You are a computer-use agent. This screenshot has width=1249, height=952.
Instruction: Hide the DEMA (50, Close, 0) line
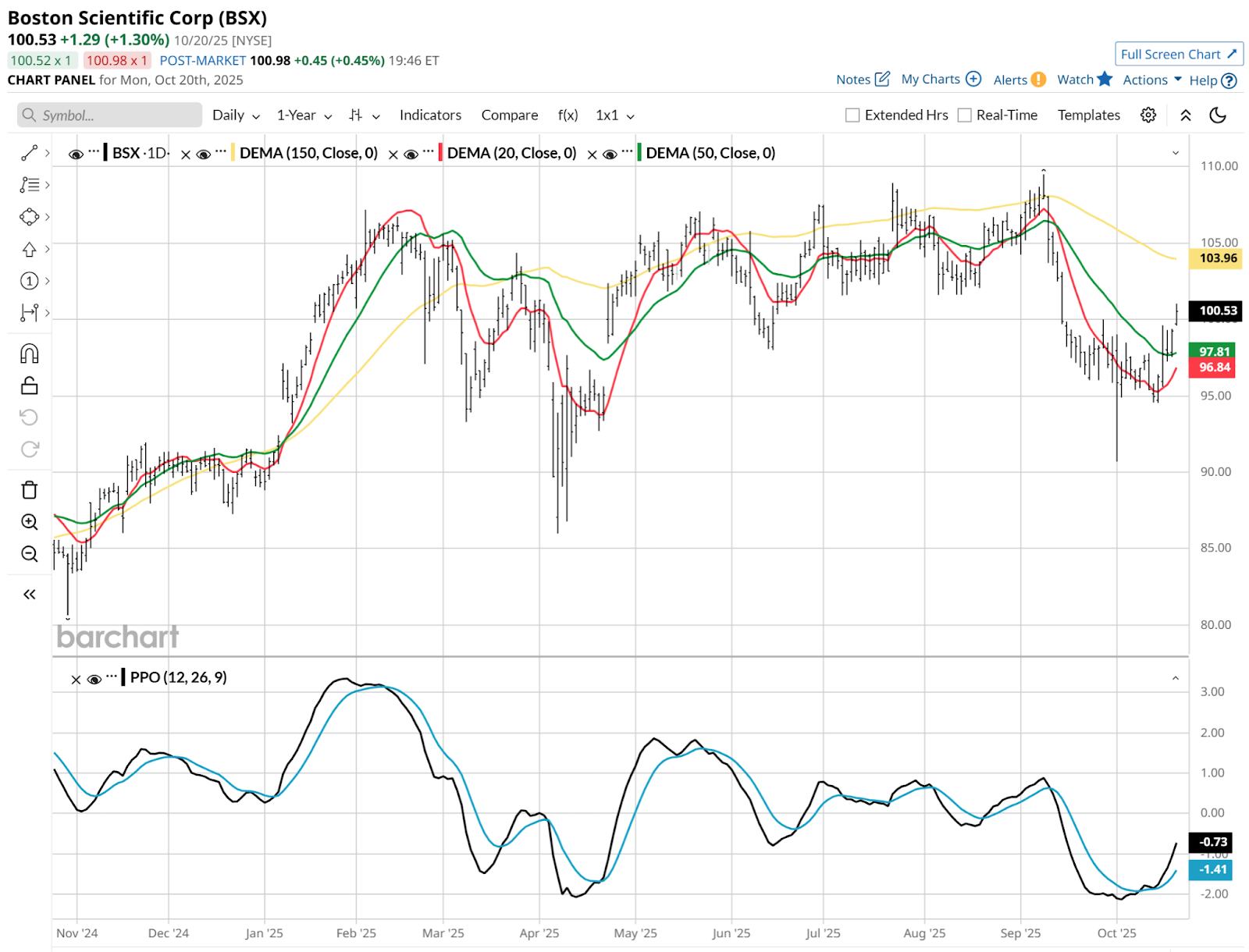(610, 155)
